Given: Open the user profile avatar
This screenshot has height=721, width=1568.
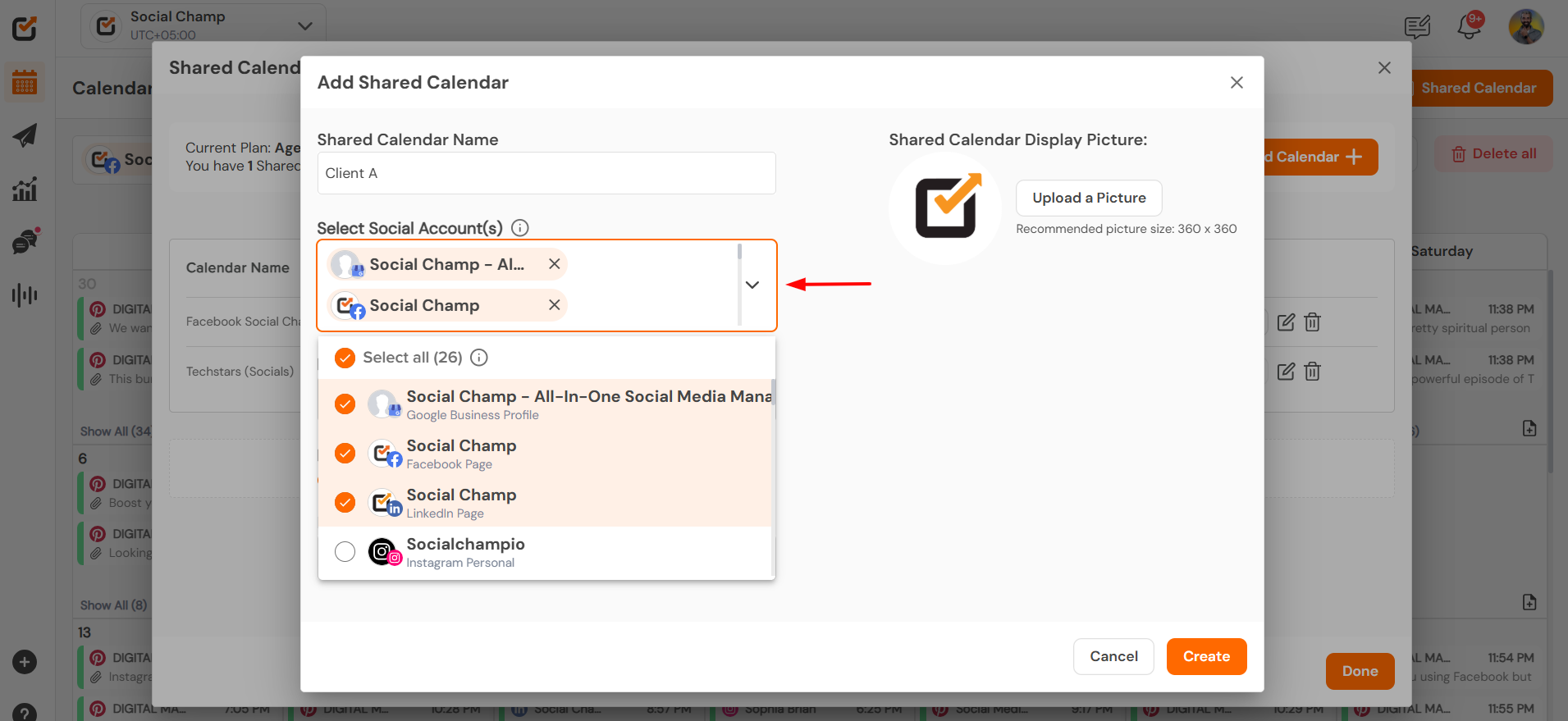Looking at the screenshot, I should (1526, 27).
